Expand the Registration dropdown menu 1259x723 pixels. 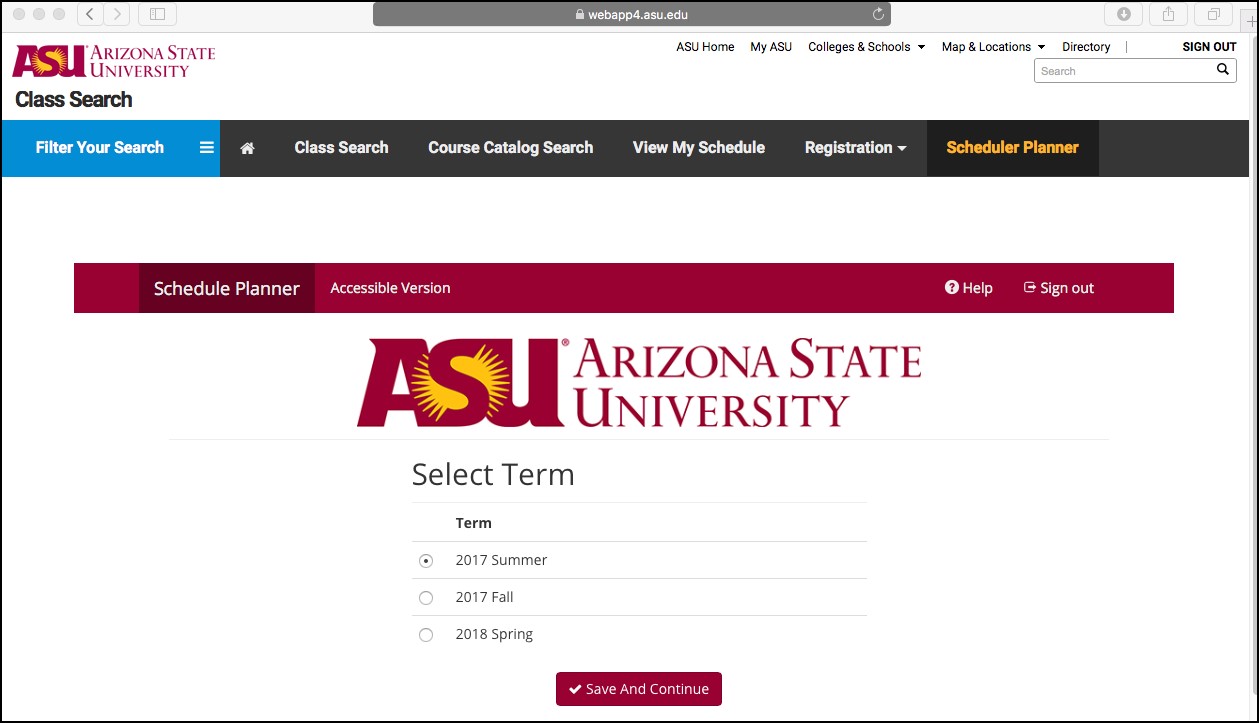click(x=855, y=148)
